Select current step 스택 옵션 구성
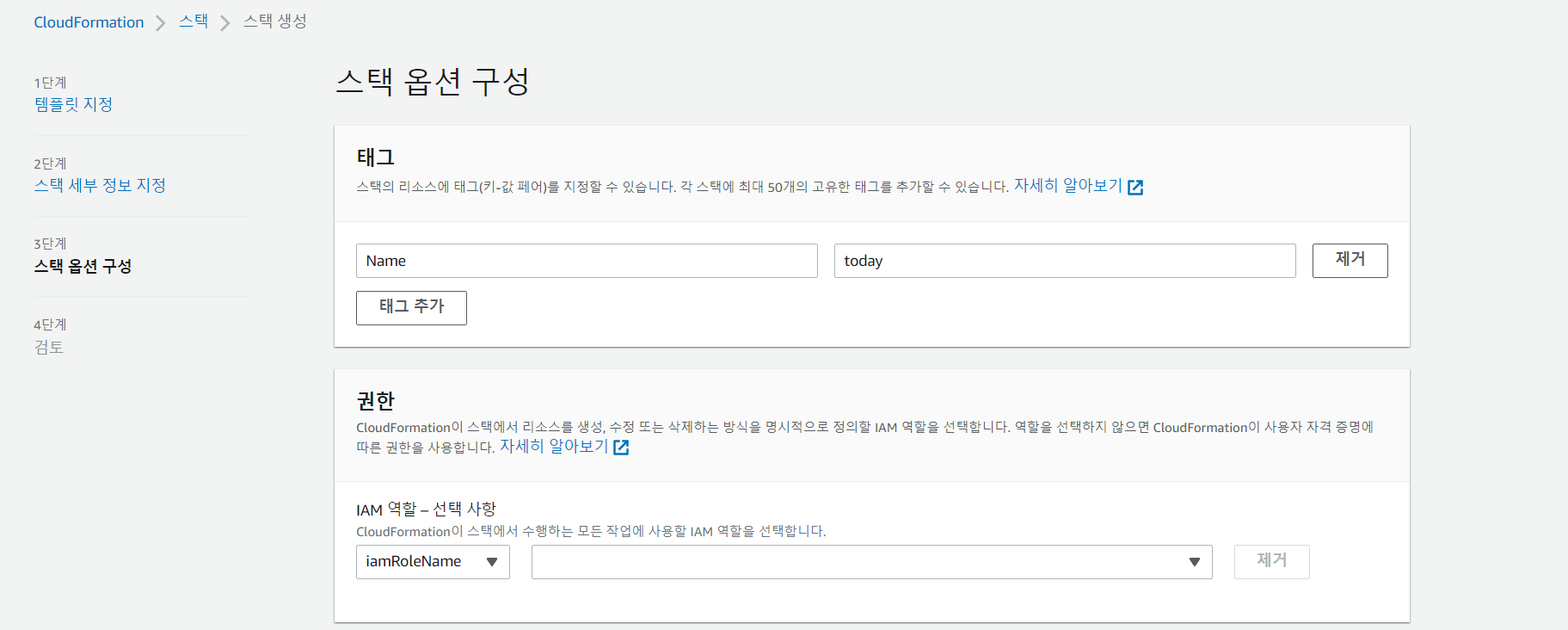 (x=83, y=266)
